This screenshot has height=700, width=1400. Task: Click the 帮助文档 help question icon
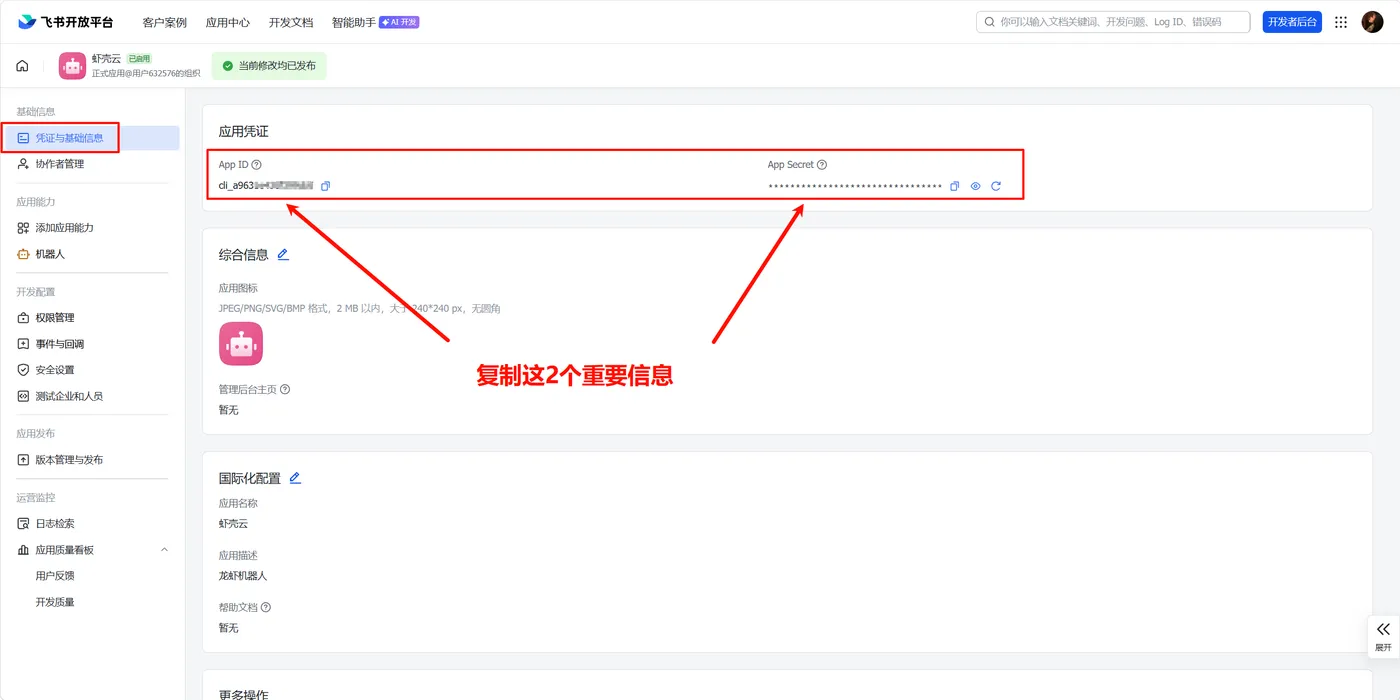pyautogui.click(x=266, y=607)
